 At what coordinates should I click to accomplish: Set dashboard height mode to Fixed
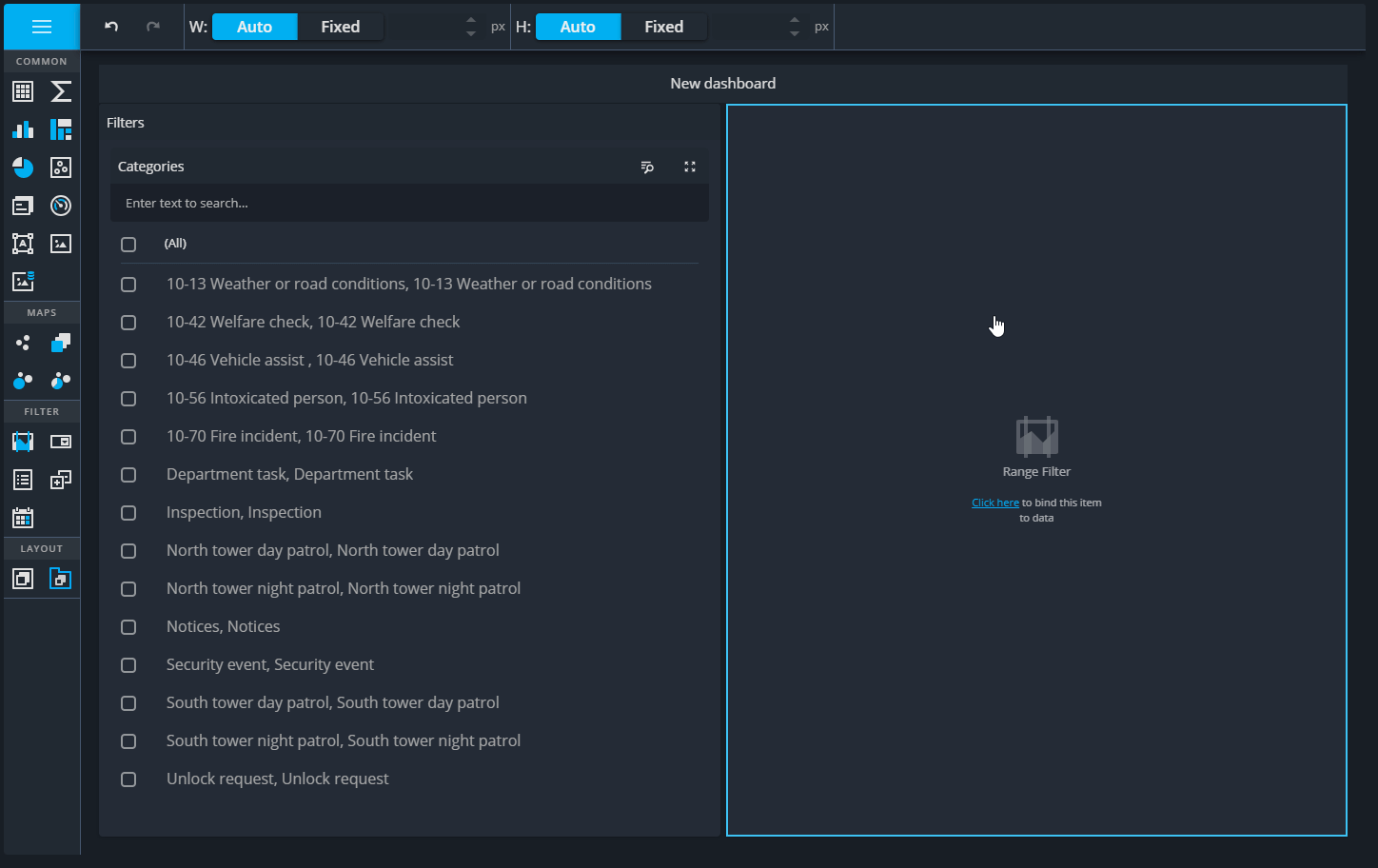coord(664,27)
